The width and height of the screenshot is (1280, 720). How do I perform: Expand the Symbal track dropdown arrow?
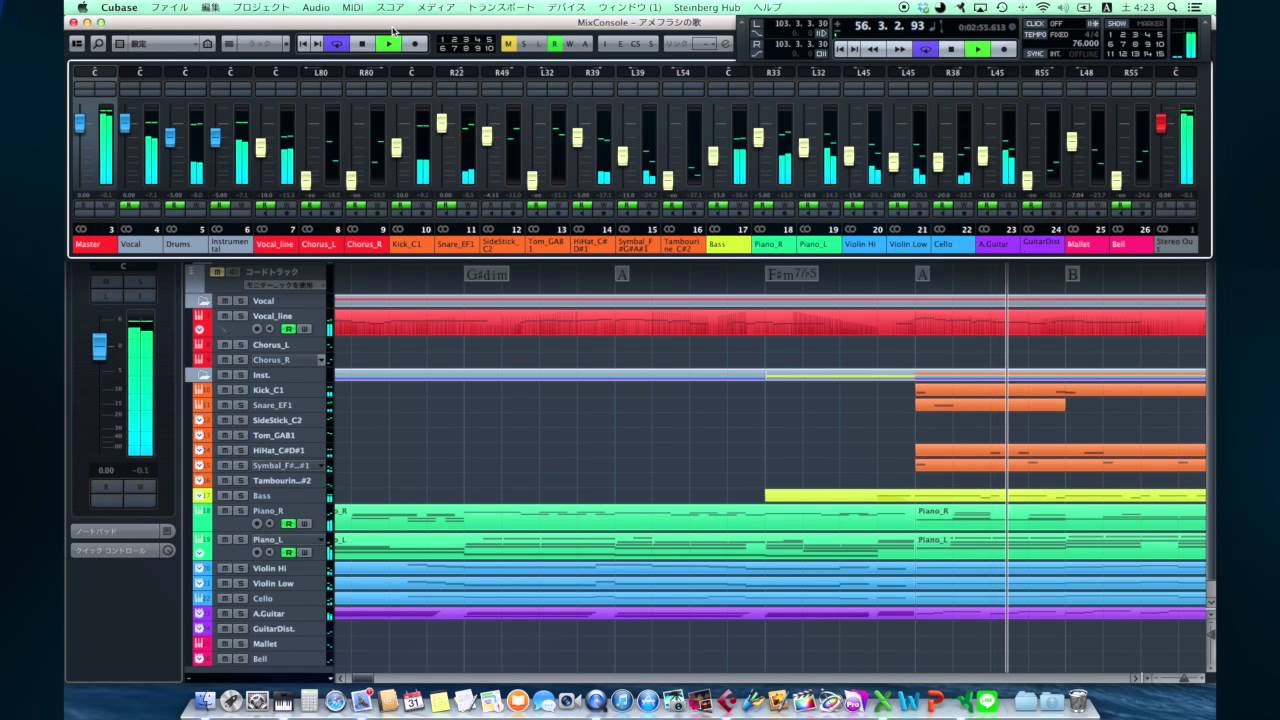click(x=321, y=466)
